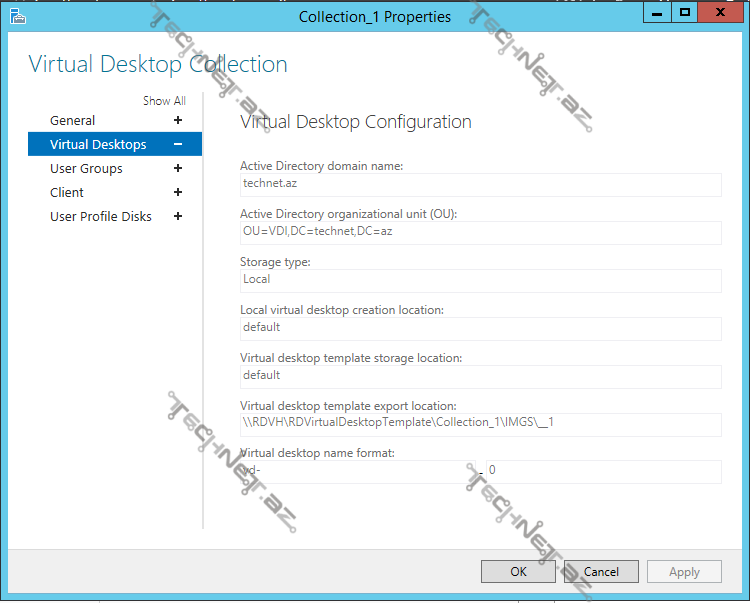Open the User Profile Disks page
Image resolution: width=750 pixels, height=603 pixels.
[101, 216]
